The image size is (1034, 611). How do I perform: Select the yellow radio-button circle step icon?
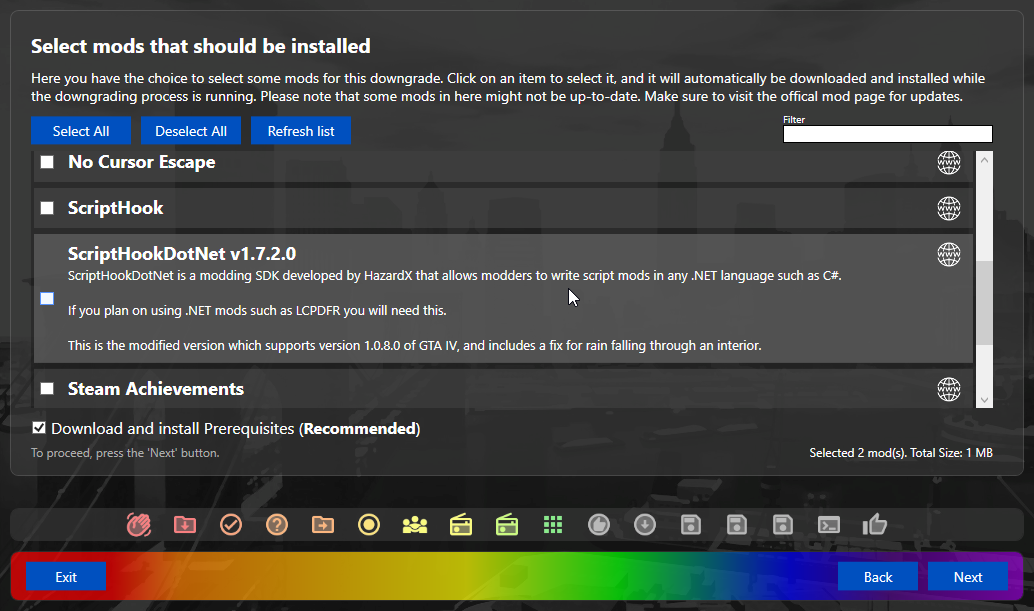(x=369, y=525)
